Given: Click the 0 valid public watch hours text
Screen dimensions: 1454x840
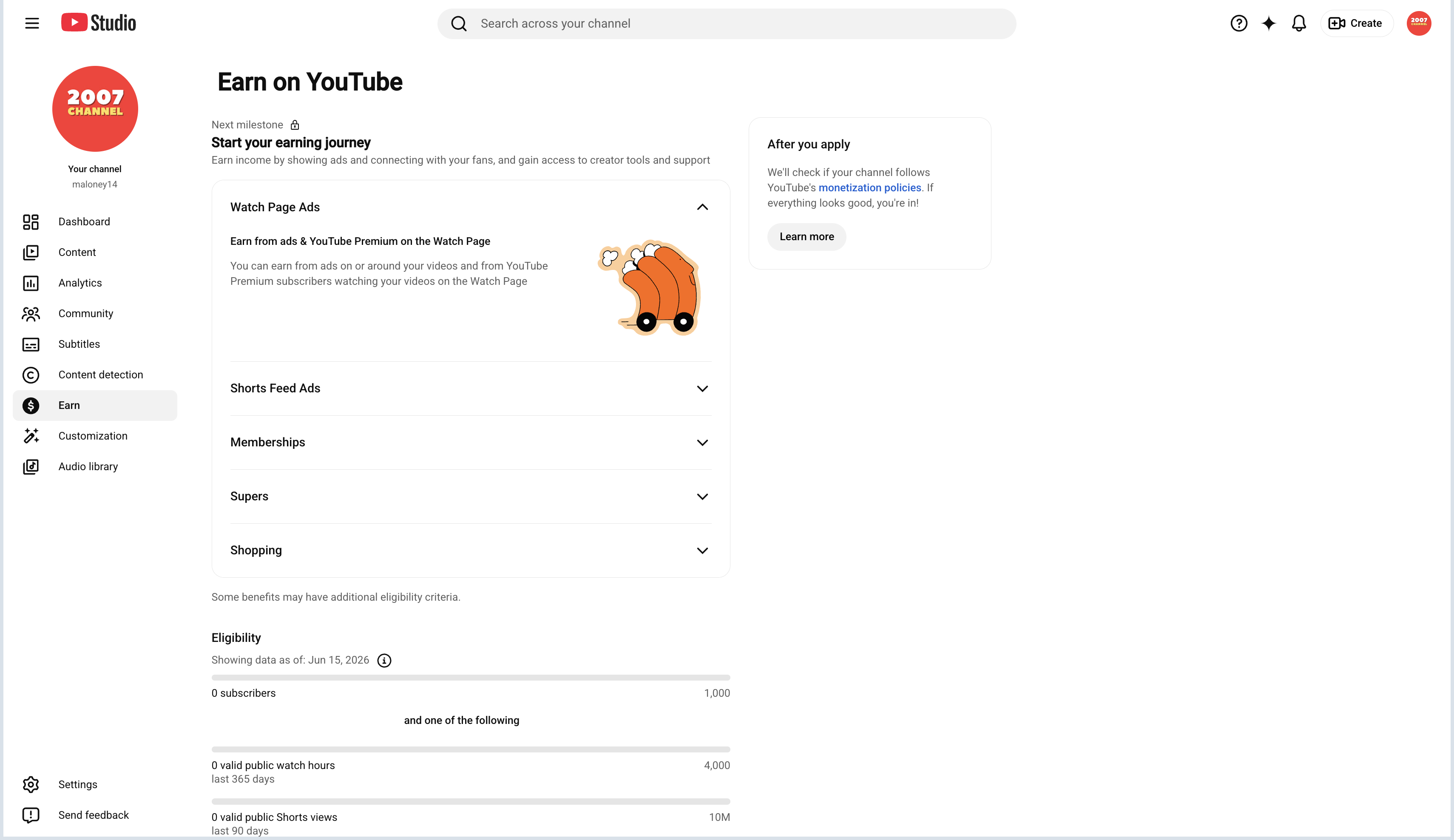Looking at the screenshot, I should coord(273,765).
